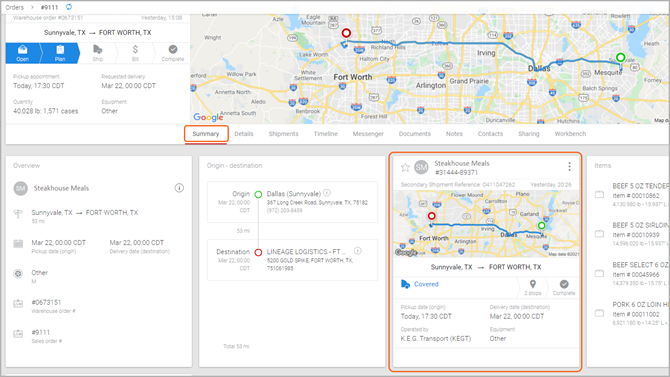Select the Plan status step
The height and width of the screenshot is (377, 670).
pos(60,53)
